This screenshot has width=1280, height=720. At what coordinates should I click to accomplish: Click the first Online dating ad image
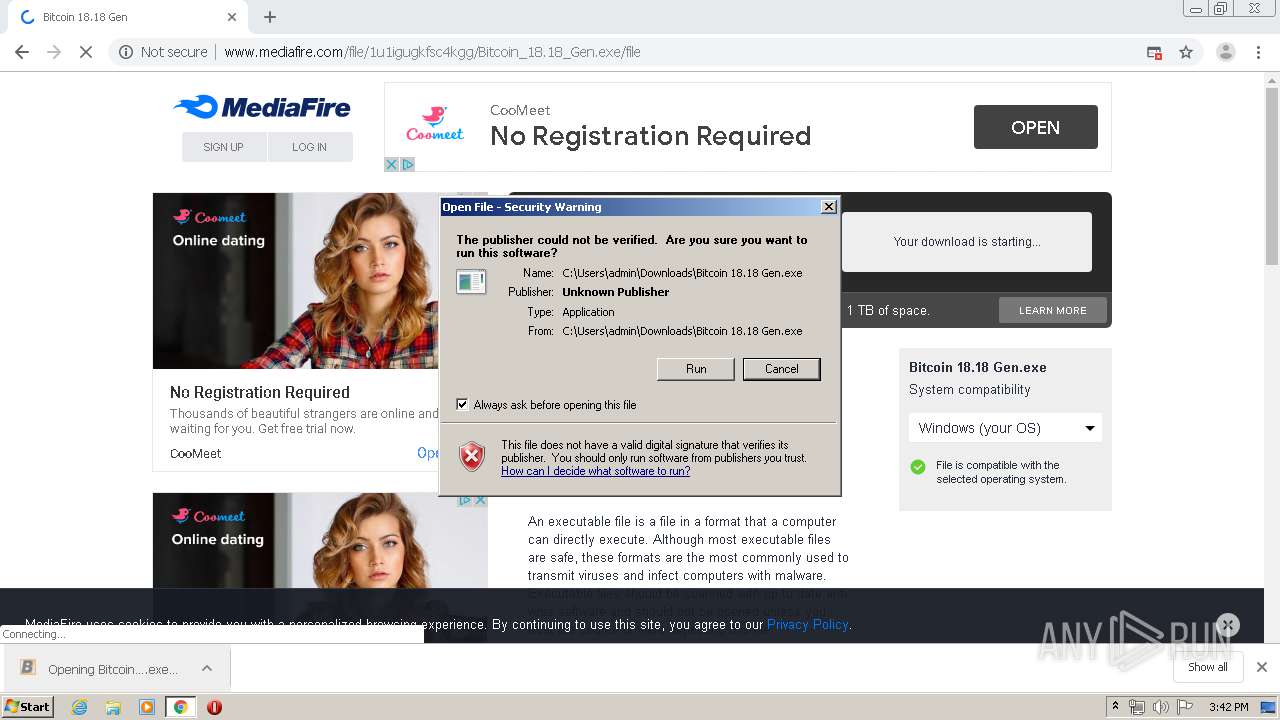point(295,281)
